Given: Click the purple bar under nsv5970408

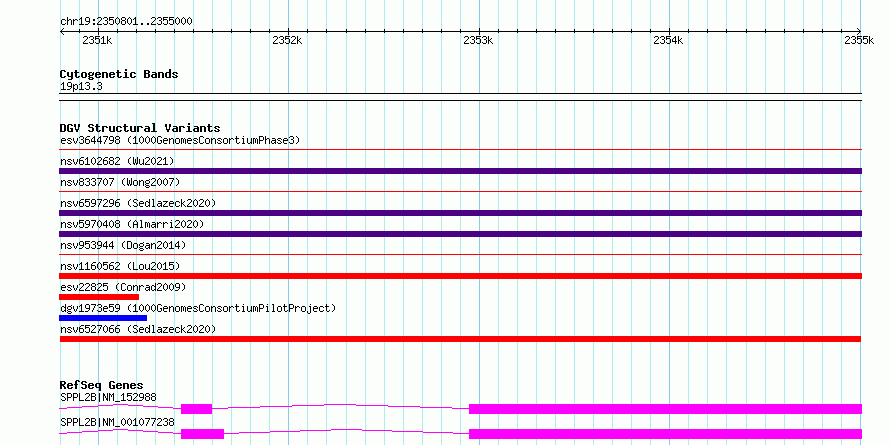Looking at the screenshot, I should 460,234.
